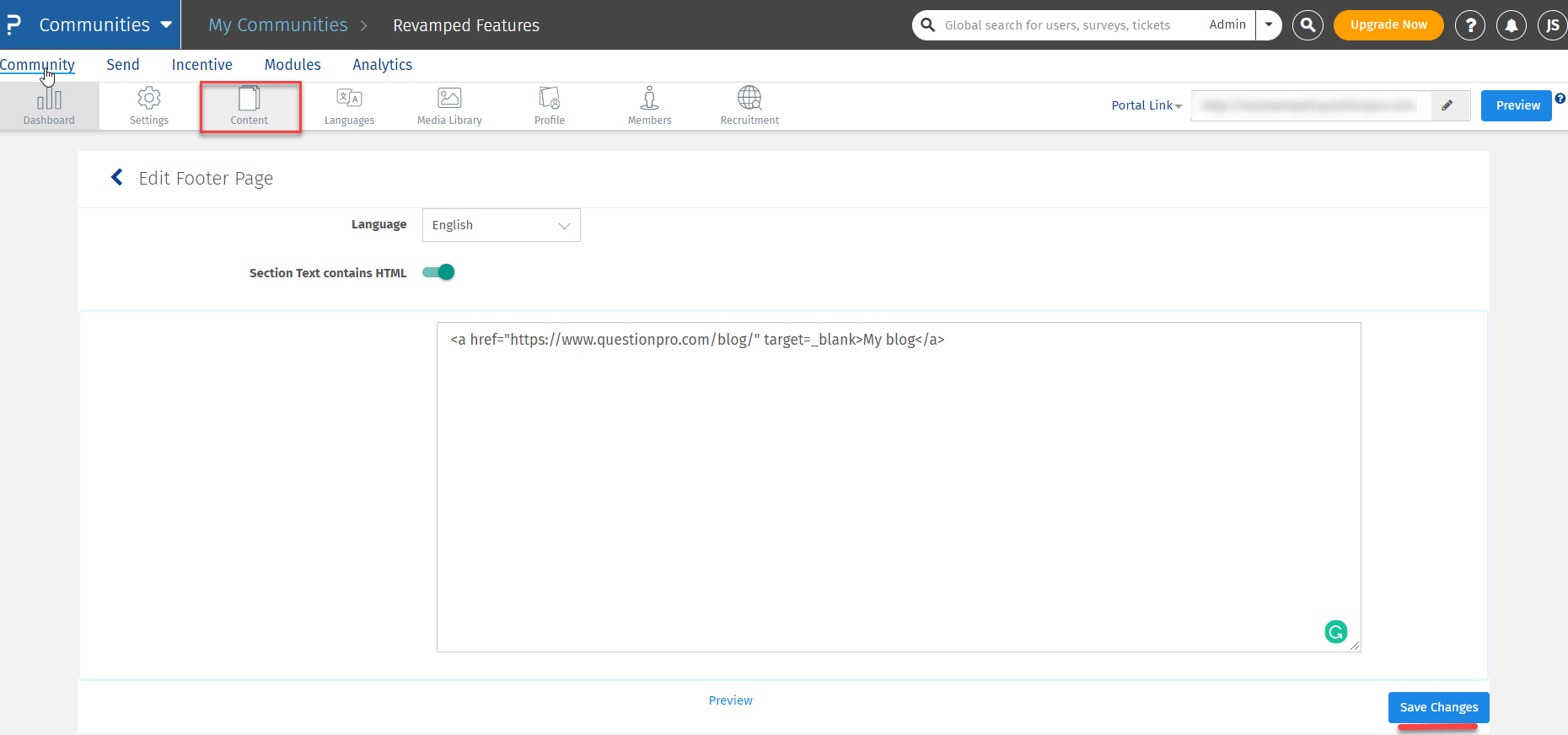Click the green Grammarly icon in editor
Viewport: 1568px width, 735px height.
[x=1336, y=631]
